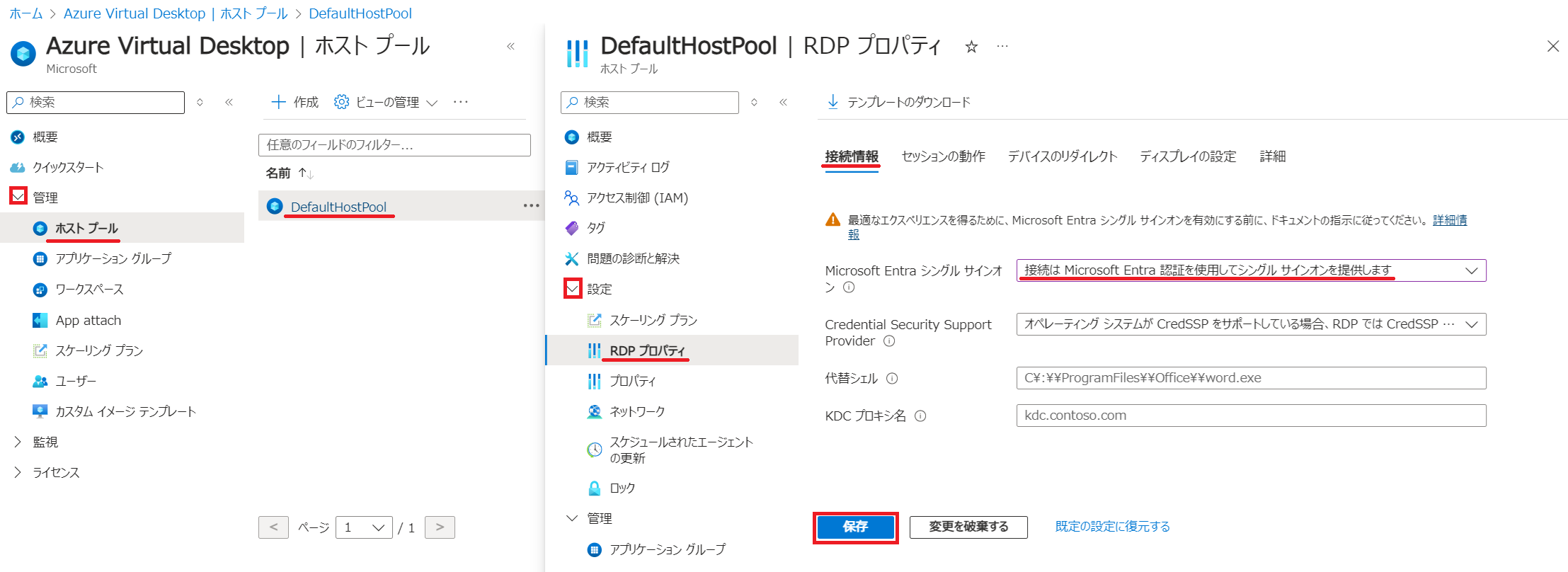The width and height of the screenshot is (1568, 572).
Task: Open ワークスペース in the left menu
Action: coord(89,290)
